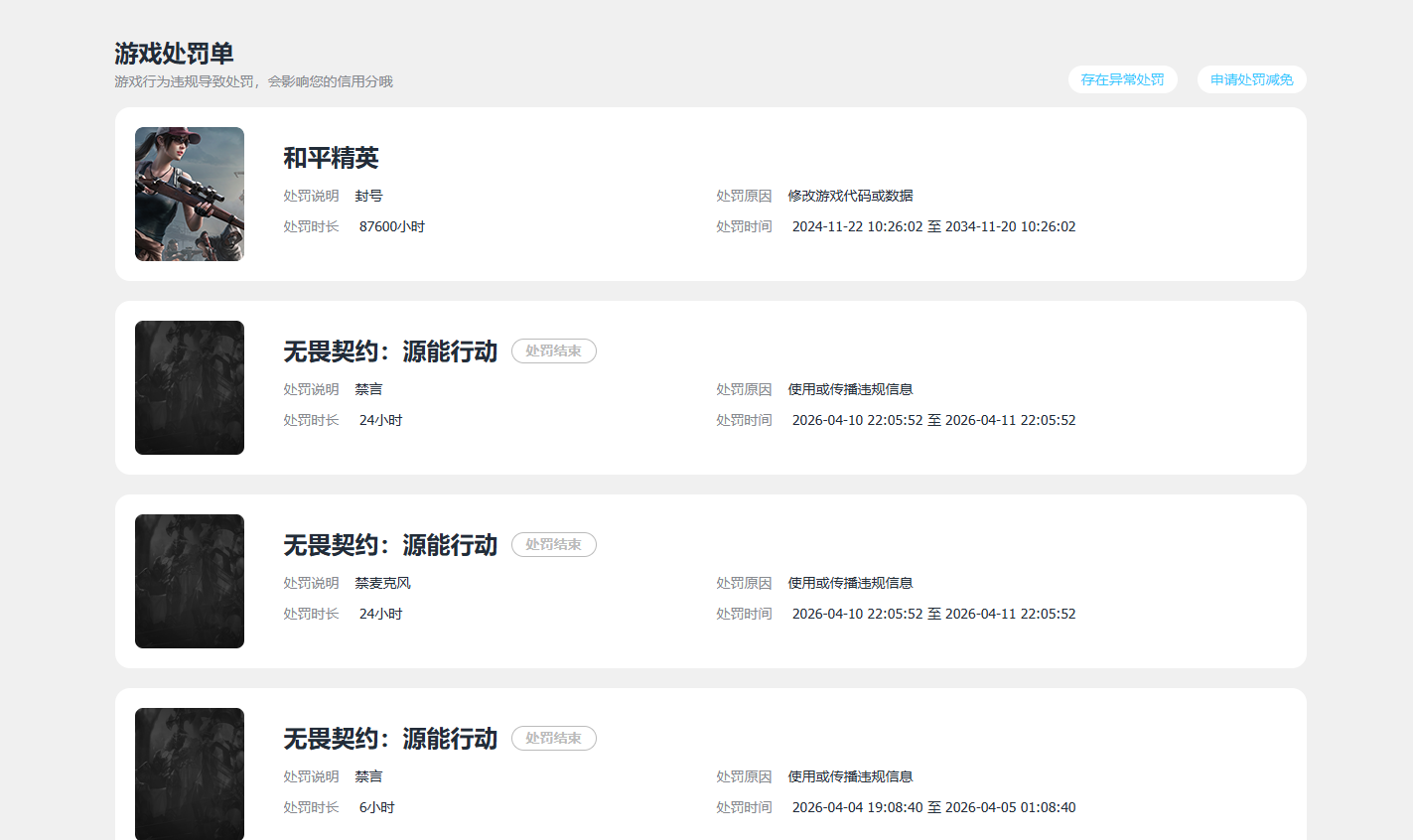
Task: Click the 存在异常处罚 button
Action: (1122, 79)
